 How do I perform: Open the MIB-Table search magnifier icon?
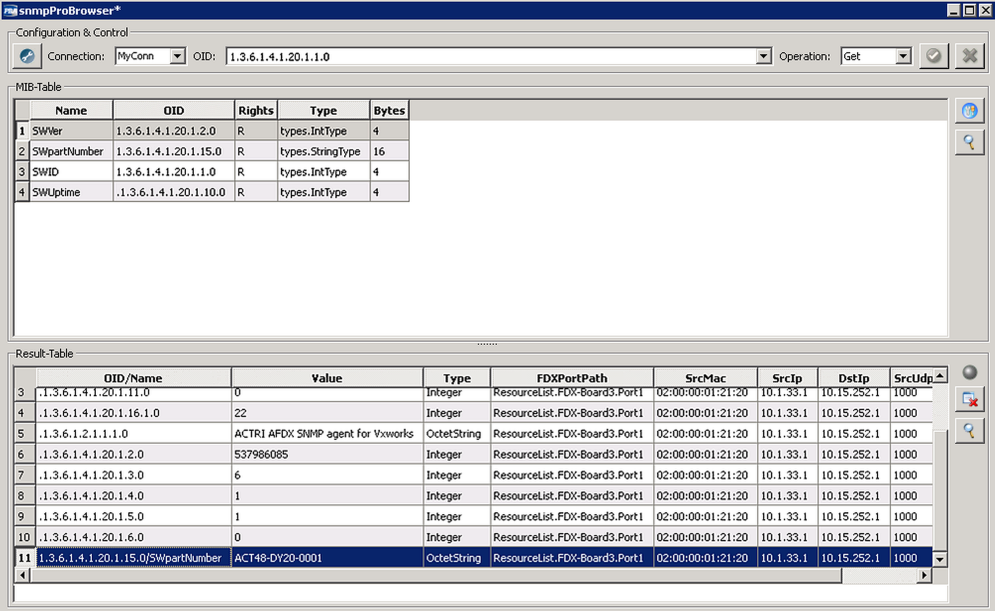click(968, 142)
